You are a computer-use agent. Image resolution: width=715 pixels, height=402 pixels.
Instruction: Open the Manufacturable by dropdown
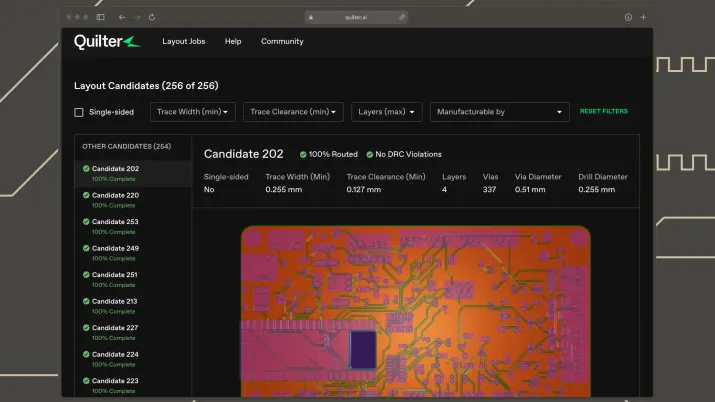point(499,112)
